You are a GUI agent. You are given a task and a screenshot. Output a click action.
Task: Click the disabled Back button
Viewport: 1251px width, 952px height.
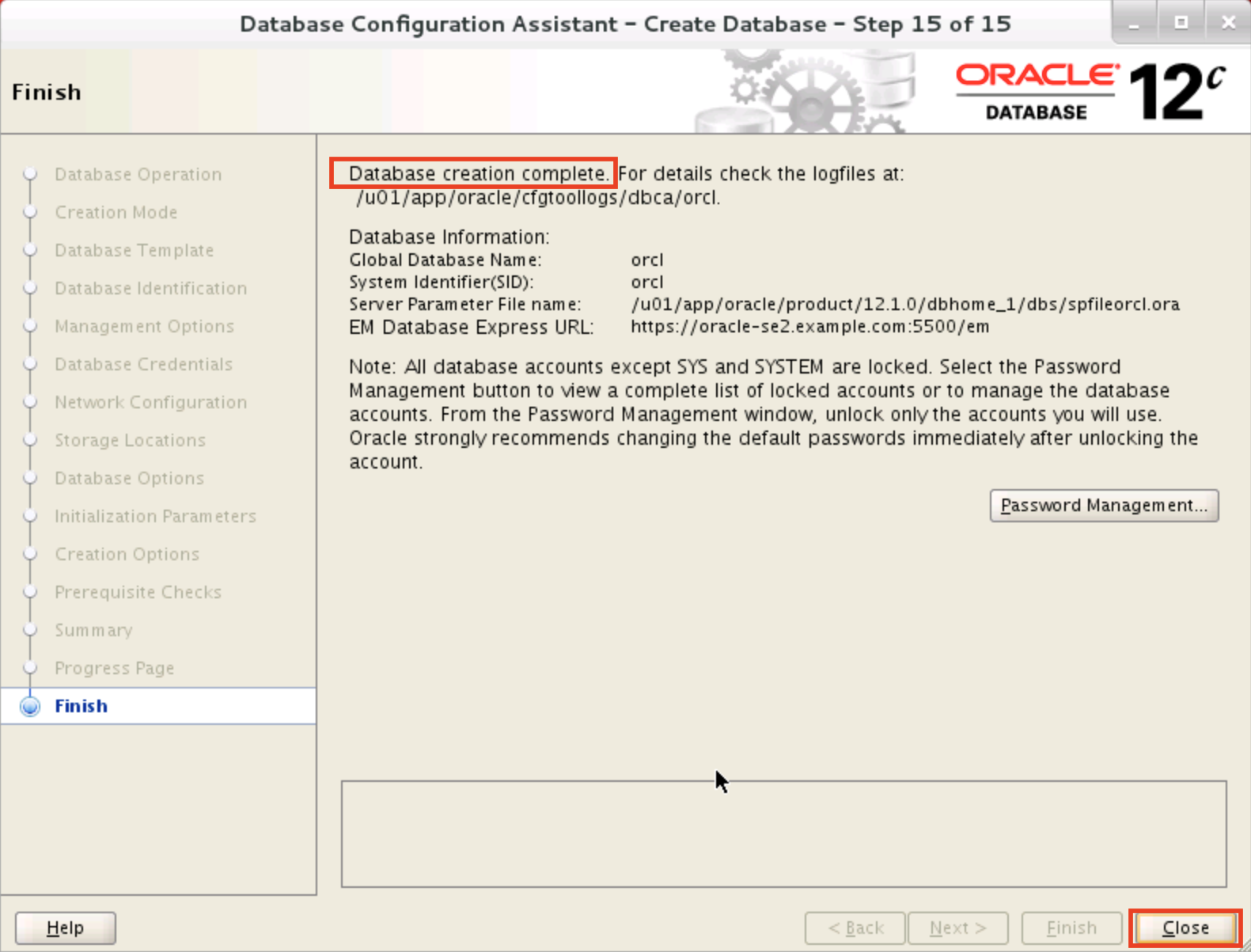[855, 927]
